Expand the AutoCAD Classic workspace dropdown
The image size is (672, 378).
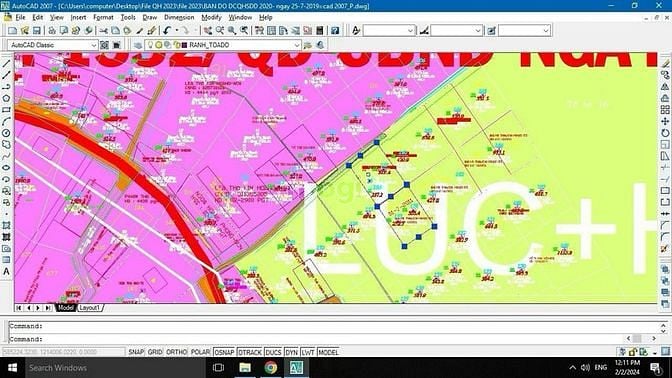tap(93, 45)
